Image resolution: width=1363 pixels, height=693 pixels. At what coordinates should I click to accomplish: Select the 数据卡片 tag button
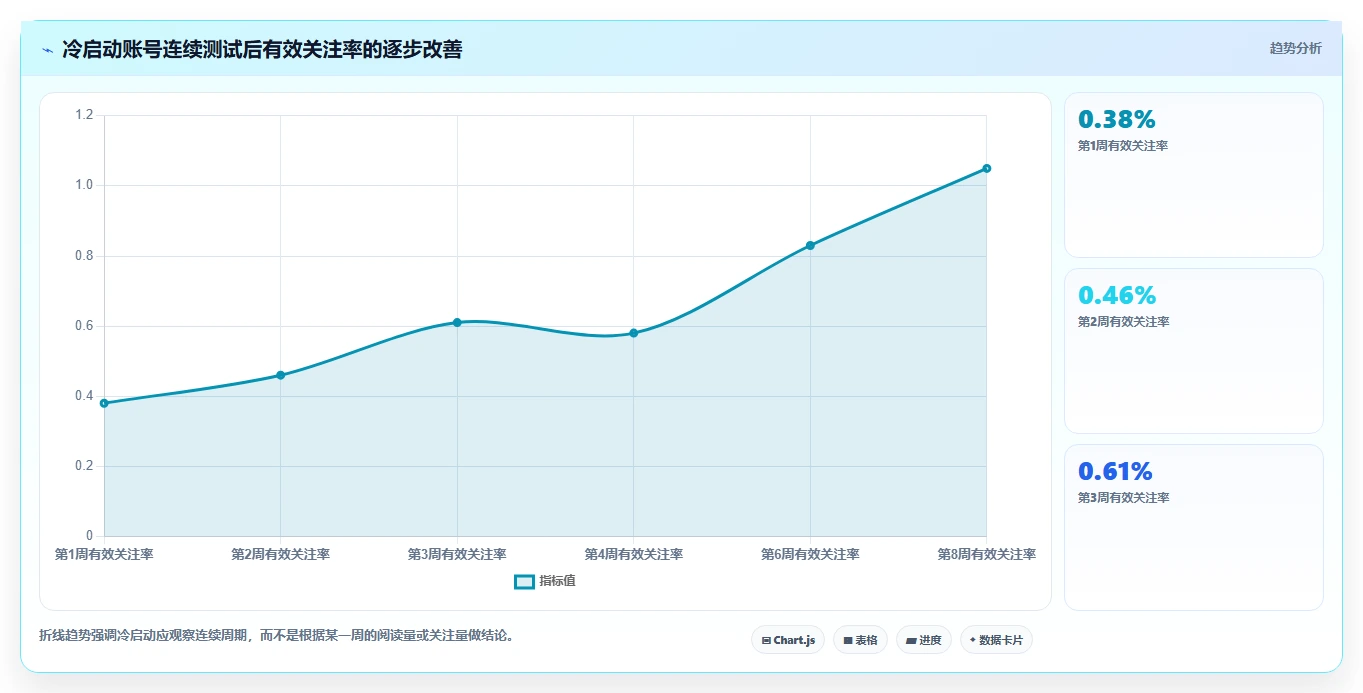click(x=996, y=640)
